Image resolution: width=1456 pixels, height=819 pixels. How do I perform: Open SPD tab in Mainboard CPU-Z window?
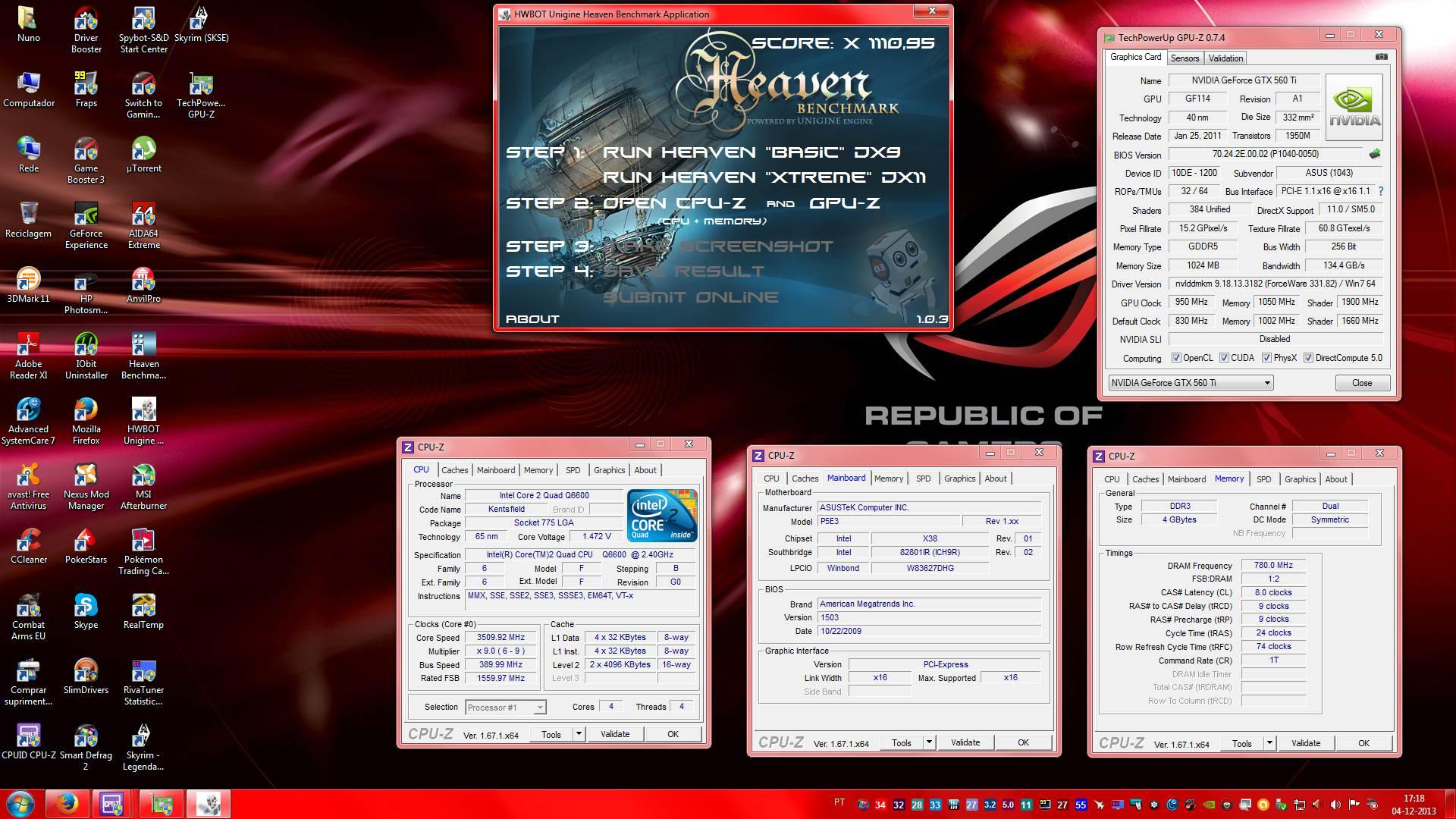[x=923, y=479]
